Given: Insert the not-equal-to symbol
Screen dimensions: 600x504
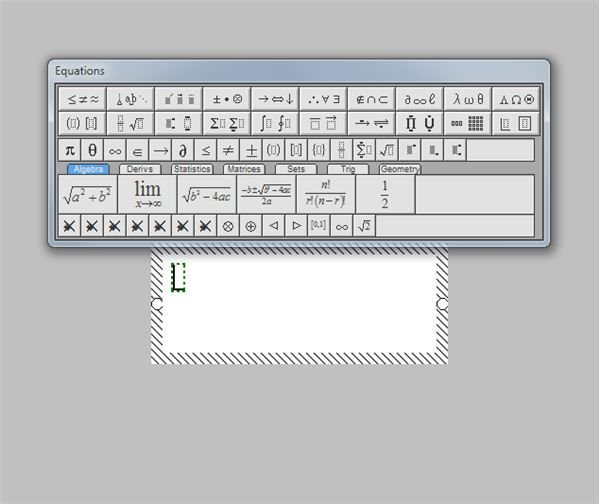Looking at the screenshot, I should click(228, 150).
